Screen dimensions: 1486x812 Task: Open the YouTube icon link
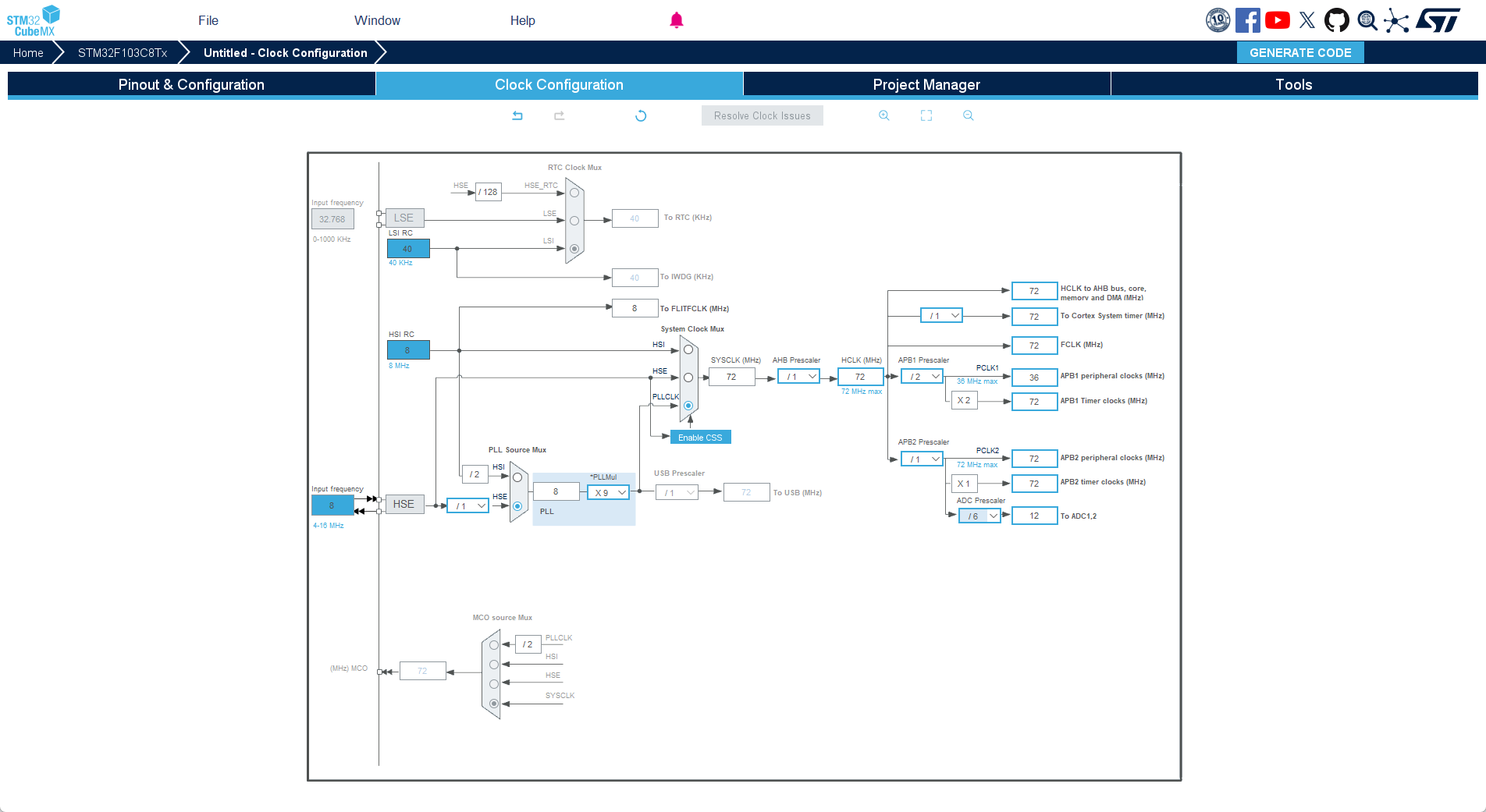pyautogui.click(x=1278, y=20)
